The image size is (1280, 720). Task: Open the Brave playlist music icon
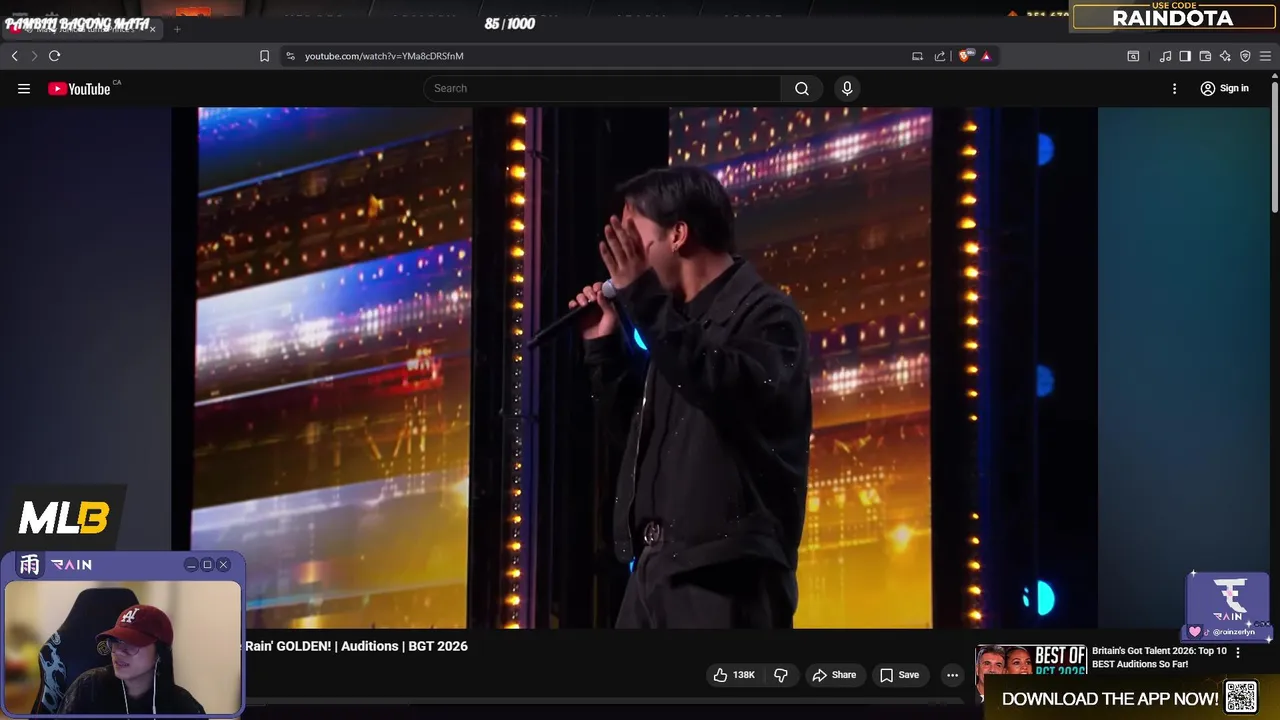(1165, 56)
